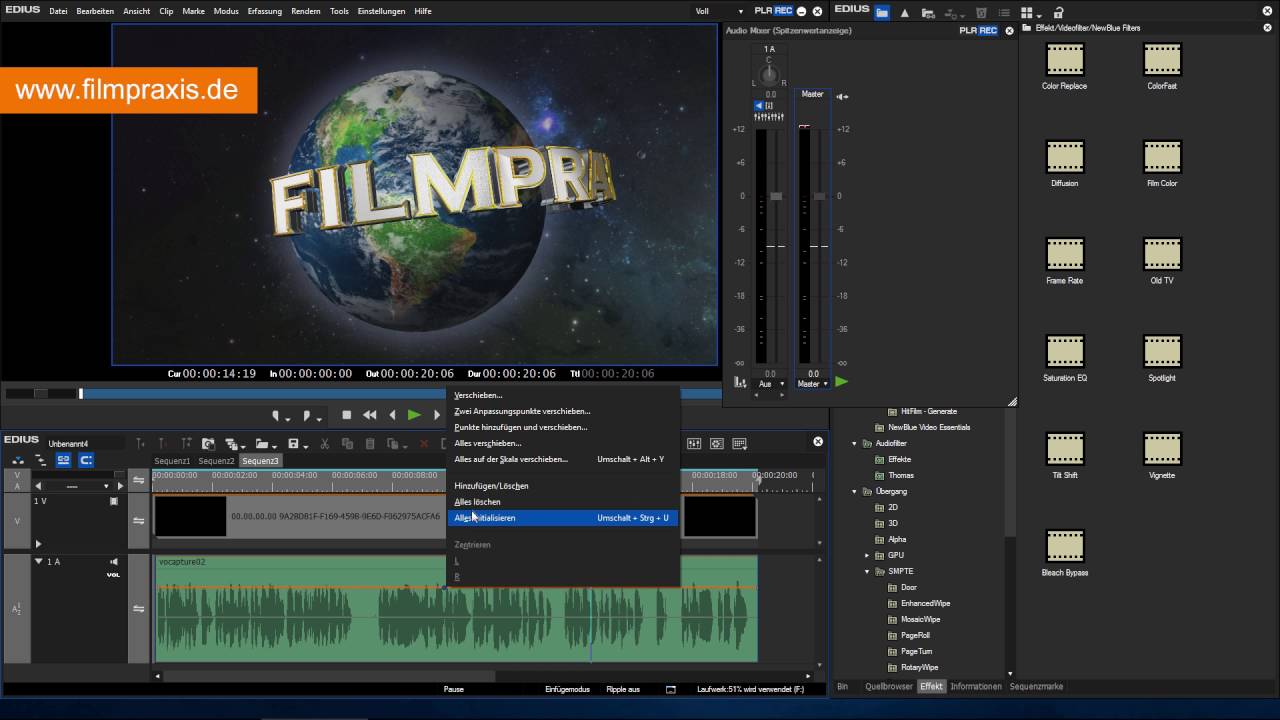Select the Alpha folder under Übergang
The width and height of the screenshot is (1280, 720).
897,539
